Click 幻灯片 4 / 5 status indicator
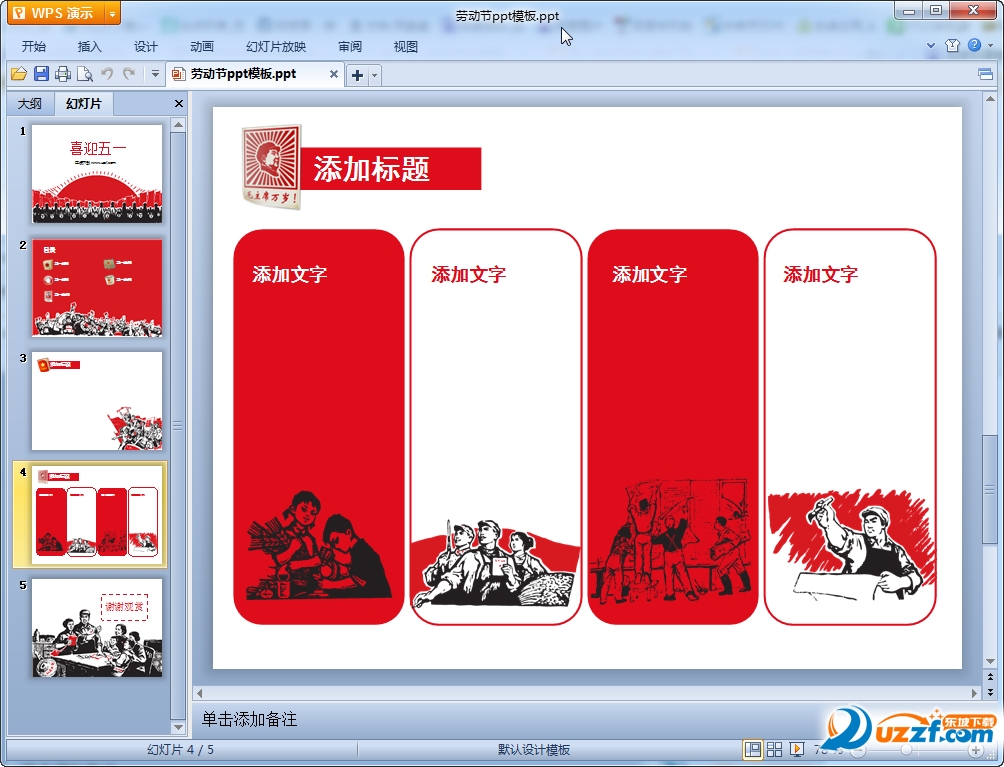 pyautogui.click(x=181, y=750)
